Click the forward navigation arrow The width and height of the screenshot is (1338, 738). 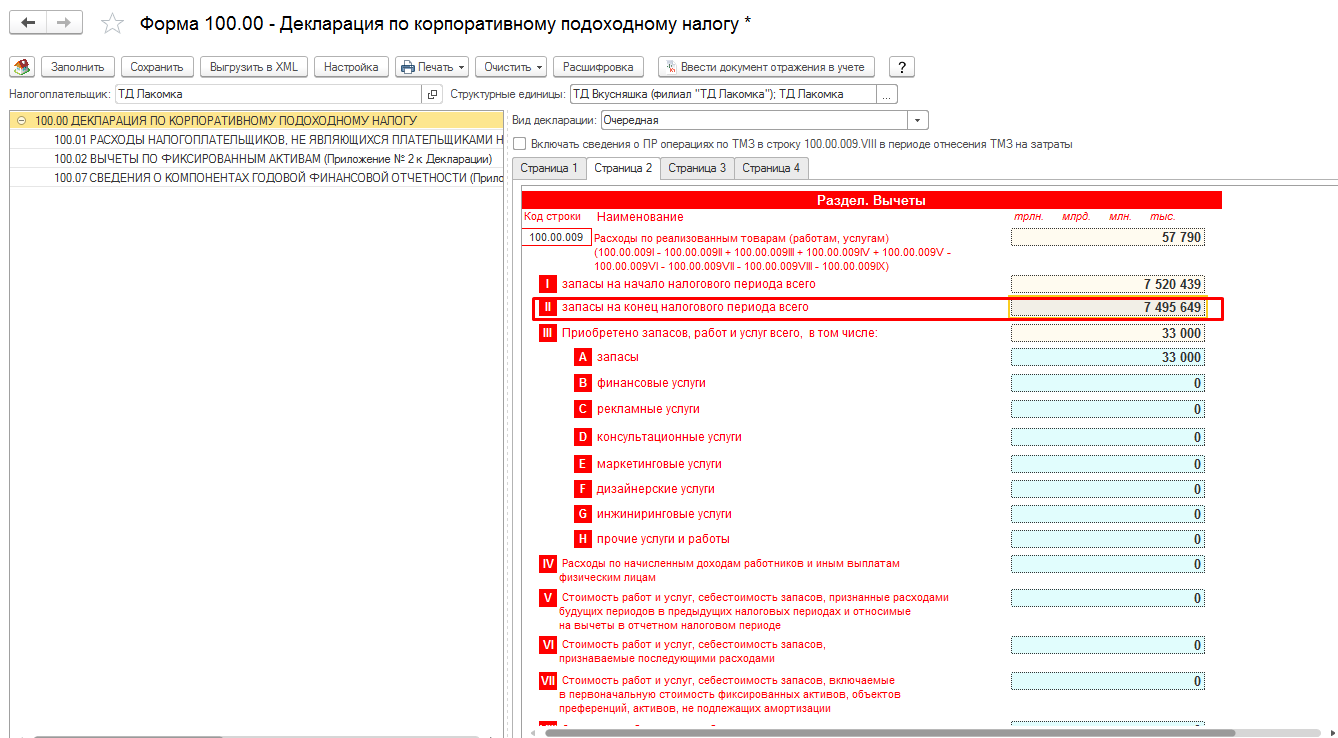pos(65,22)
